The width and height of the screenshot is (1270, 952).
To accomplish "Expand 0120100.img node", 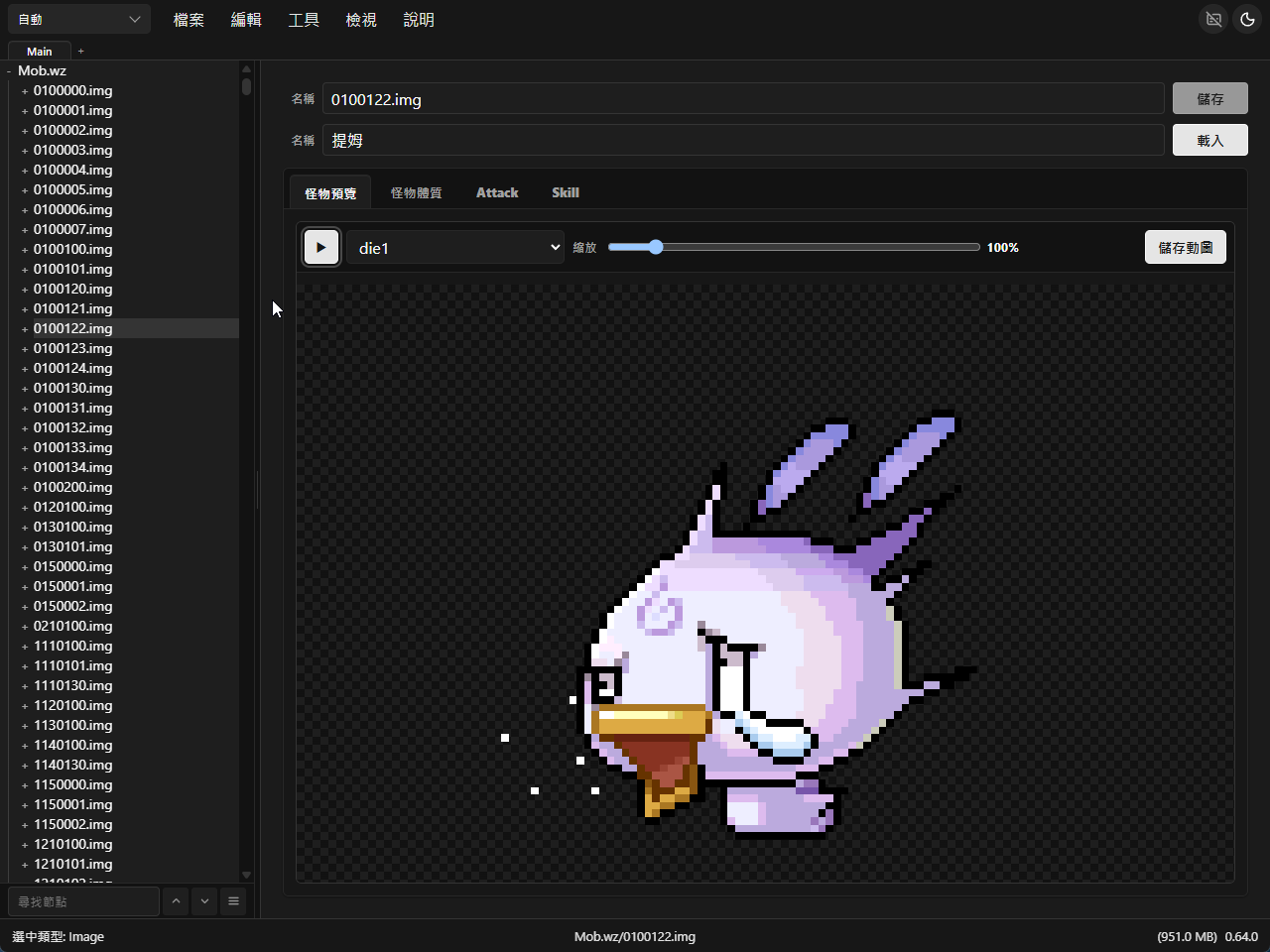I will (25, 508).
